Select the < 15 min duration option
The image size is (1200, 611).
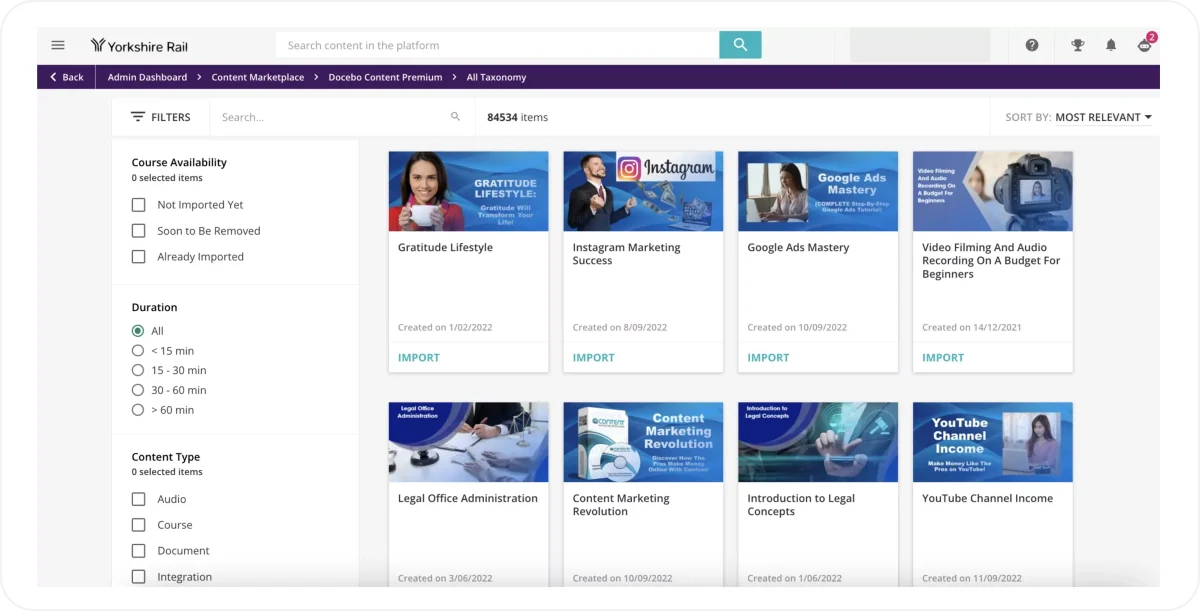[x=138, y=351]
